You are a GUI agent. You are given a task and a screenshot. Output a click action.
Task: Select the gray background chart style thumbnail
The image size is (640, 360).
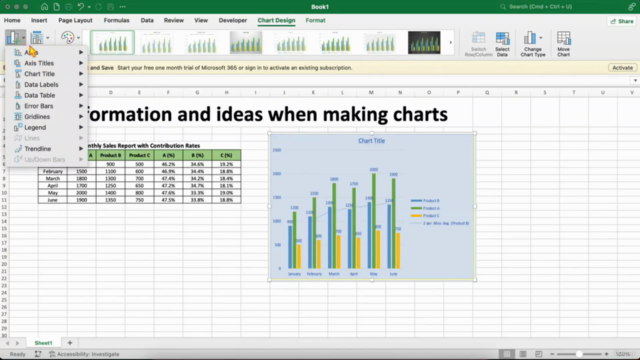click(246, 42)
